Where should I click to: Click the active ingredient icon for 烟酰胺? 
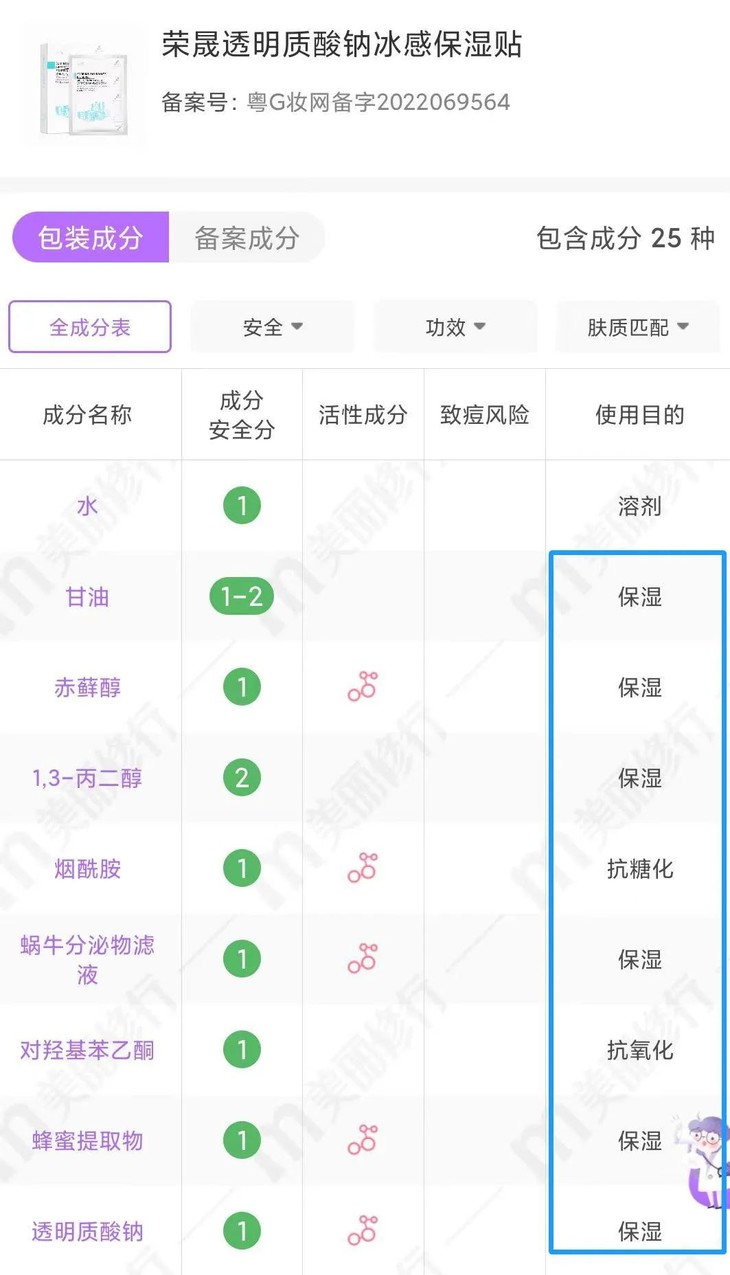click(363, 868)
